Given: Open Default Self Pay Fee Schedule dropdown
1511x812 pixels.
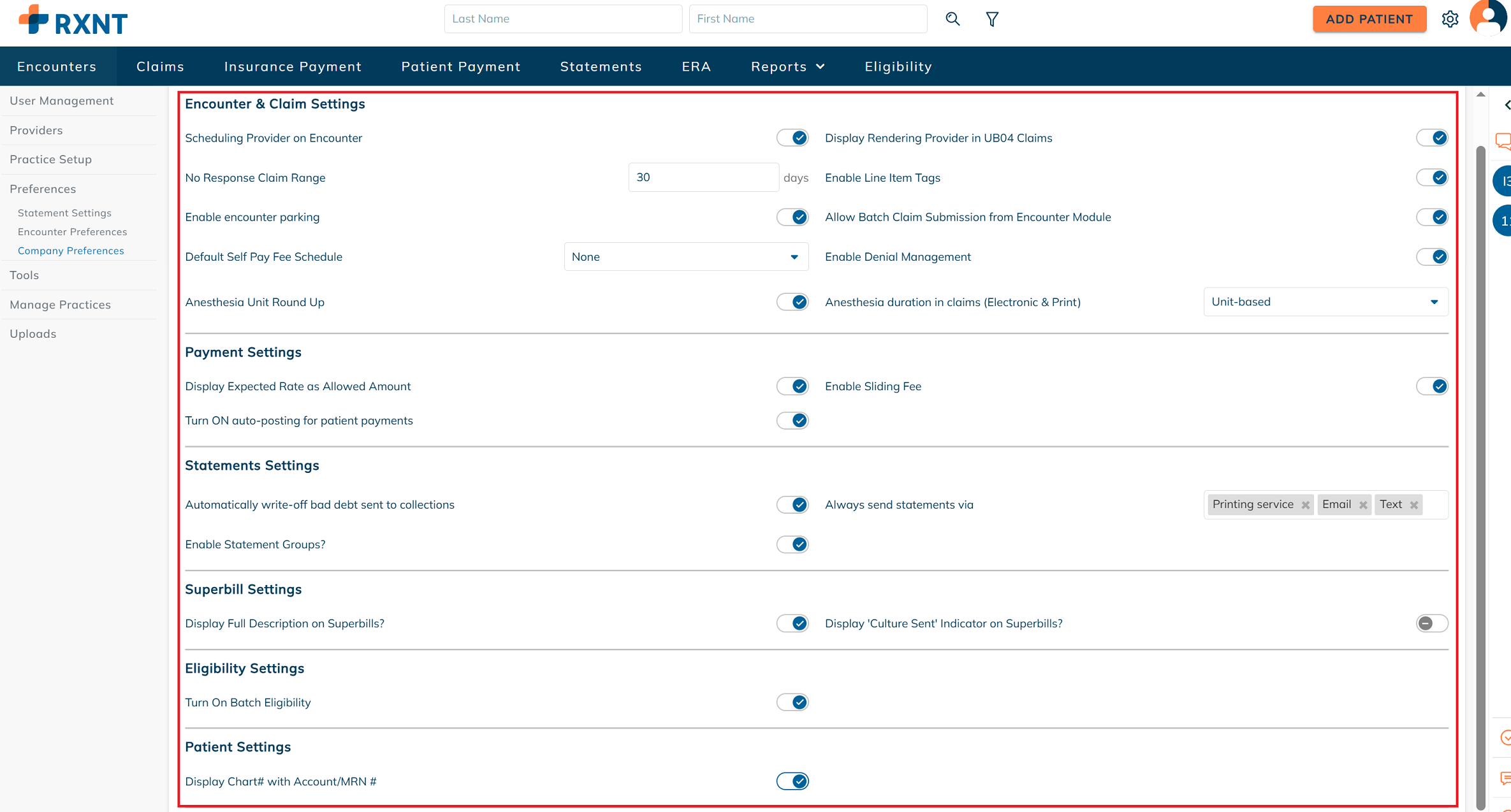Looking at the screenshot, I should coord(685,257).
